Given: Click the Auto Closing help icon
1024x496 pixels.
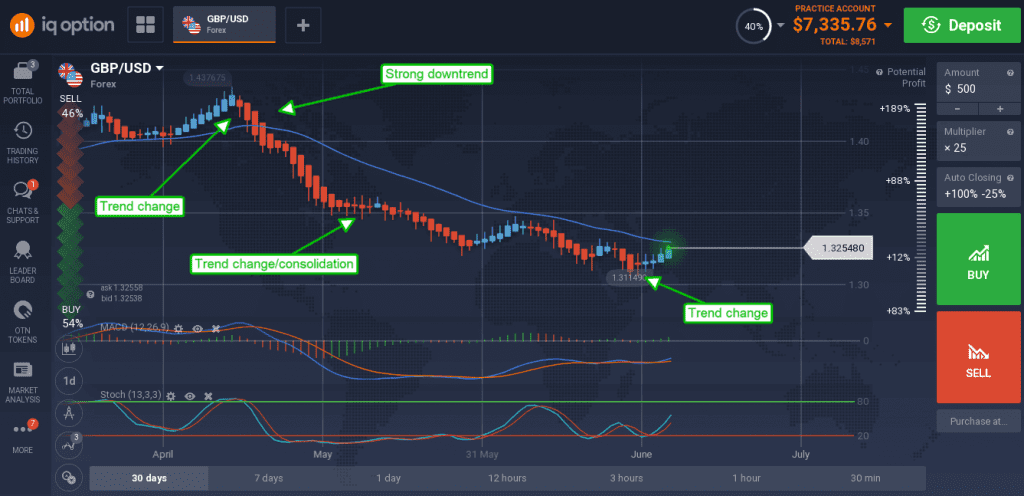Looking at the screenshot, I should pos(1010,177).
